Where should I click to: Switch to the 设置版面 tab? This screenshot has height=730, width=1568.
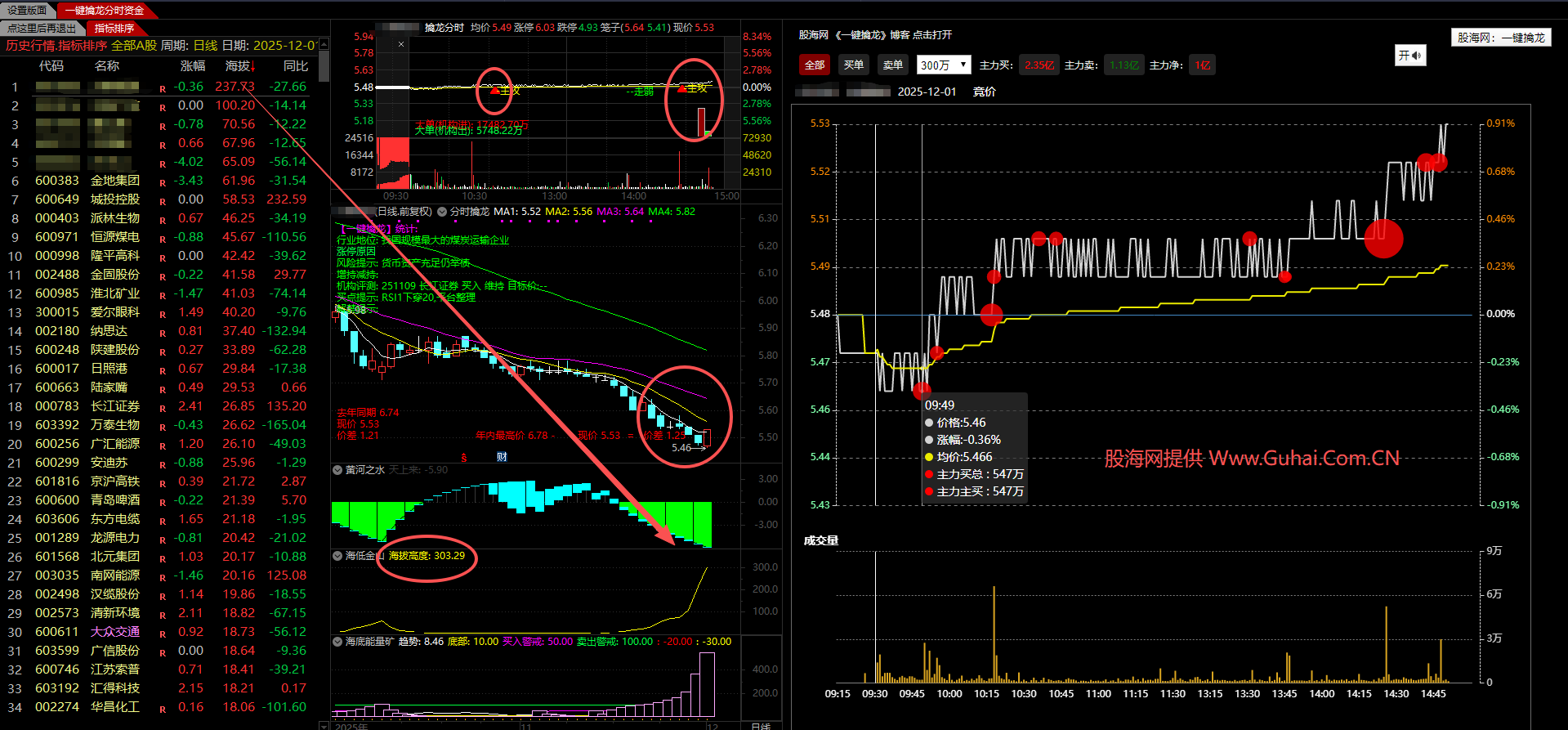27,10
